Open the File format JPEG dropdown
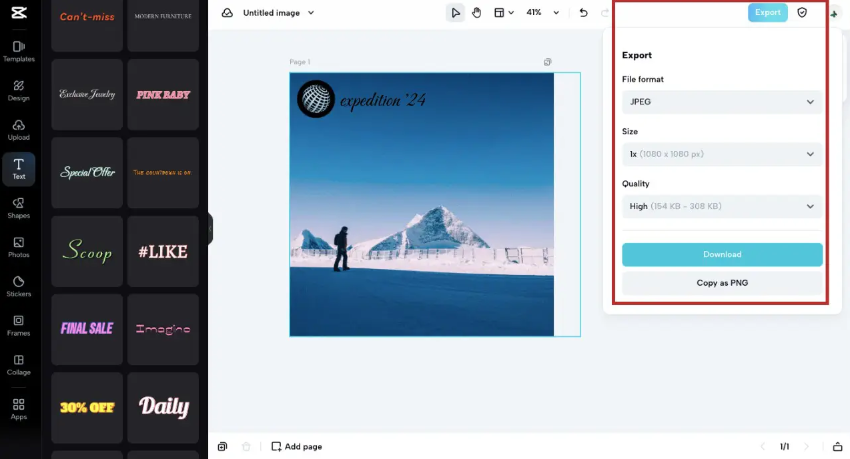 (722, 102)
